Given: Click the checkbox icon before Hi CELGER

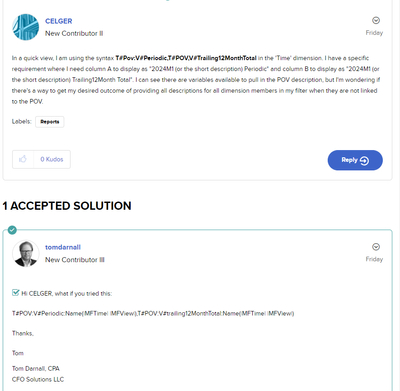Looking at the screenshot, I should pyautogui.click(x=15, y=293).
